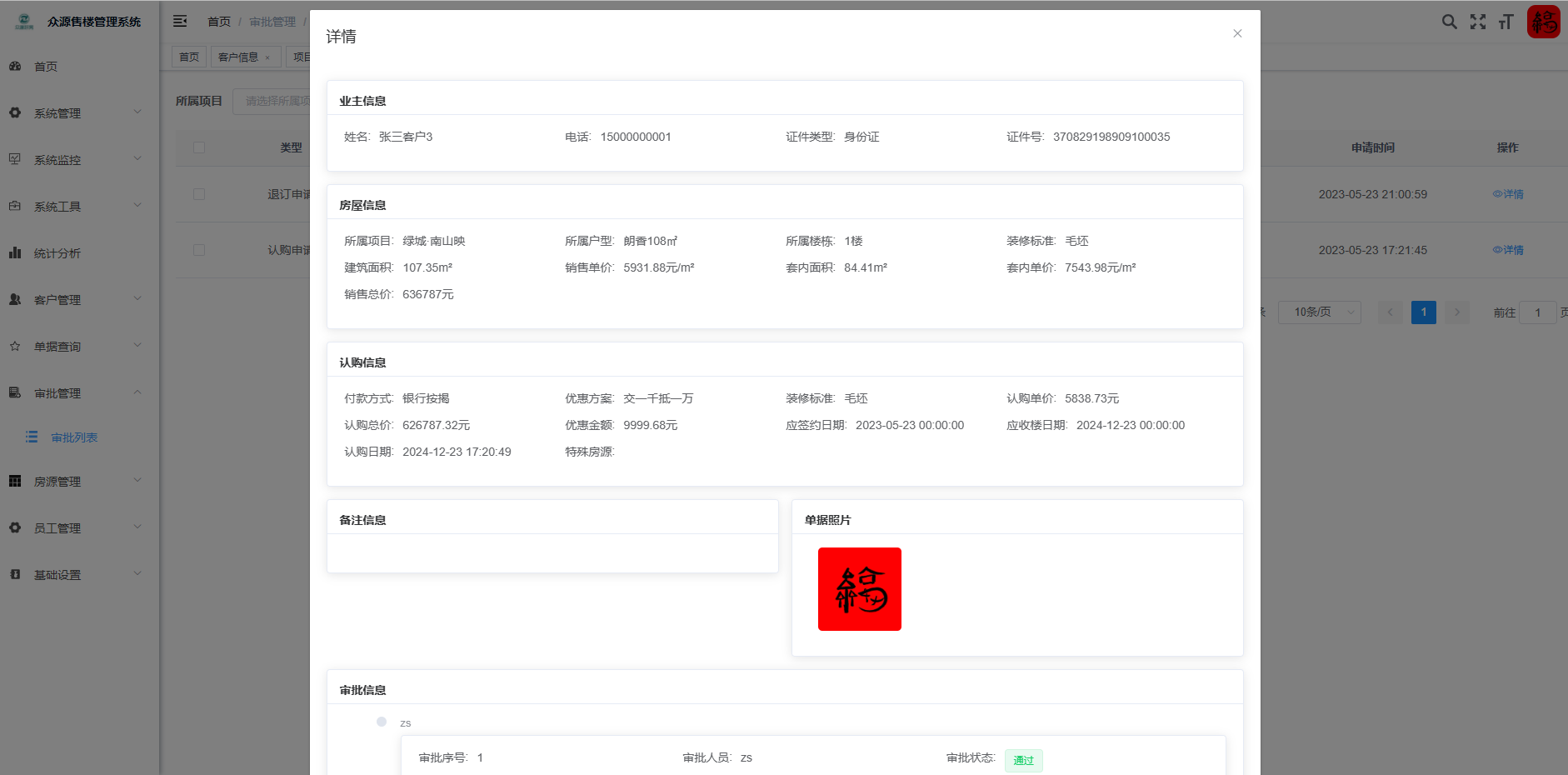Open 详情 for the 21:00:59 row
The height and width of the screenshot is (775, 1568).
click(x=1508, y=194)
